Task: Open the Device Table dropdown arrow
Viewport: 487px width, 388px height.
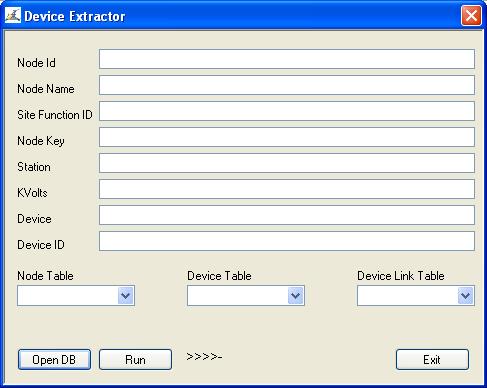Action: (x=296, y=295)
